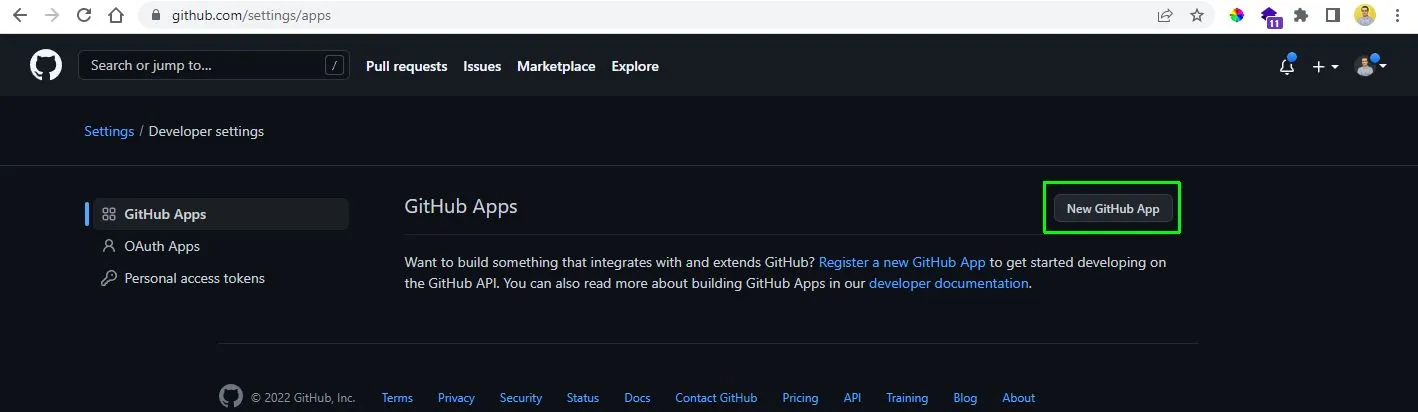Click the share page icon in address bar
The height and width of the screenshot is (412, 1418).
click(x=1165, y=16)
